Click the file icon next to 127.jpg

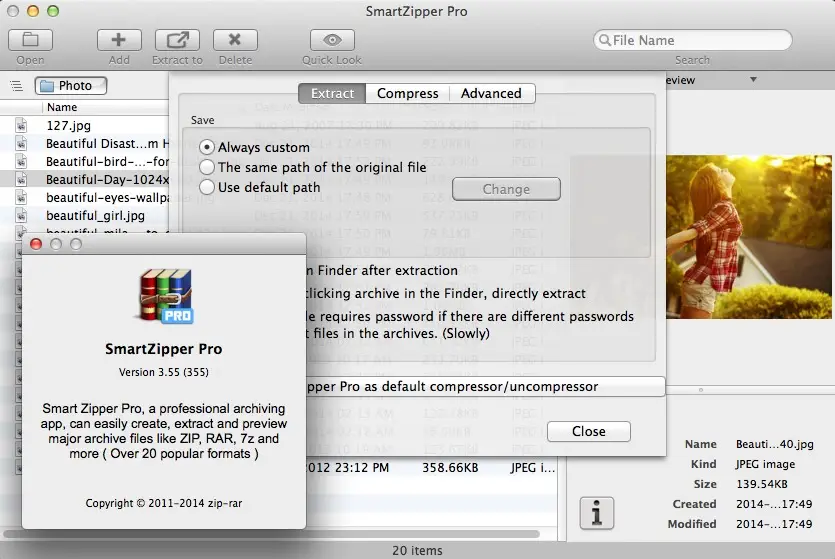21,126
